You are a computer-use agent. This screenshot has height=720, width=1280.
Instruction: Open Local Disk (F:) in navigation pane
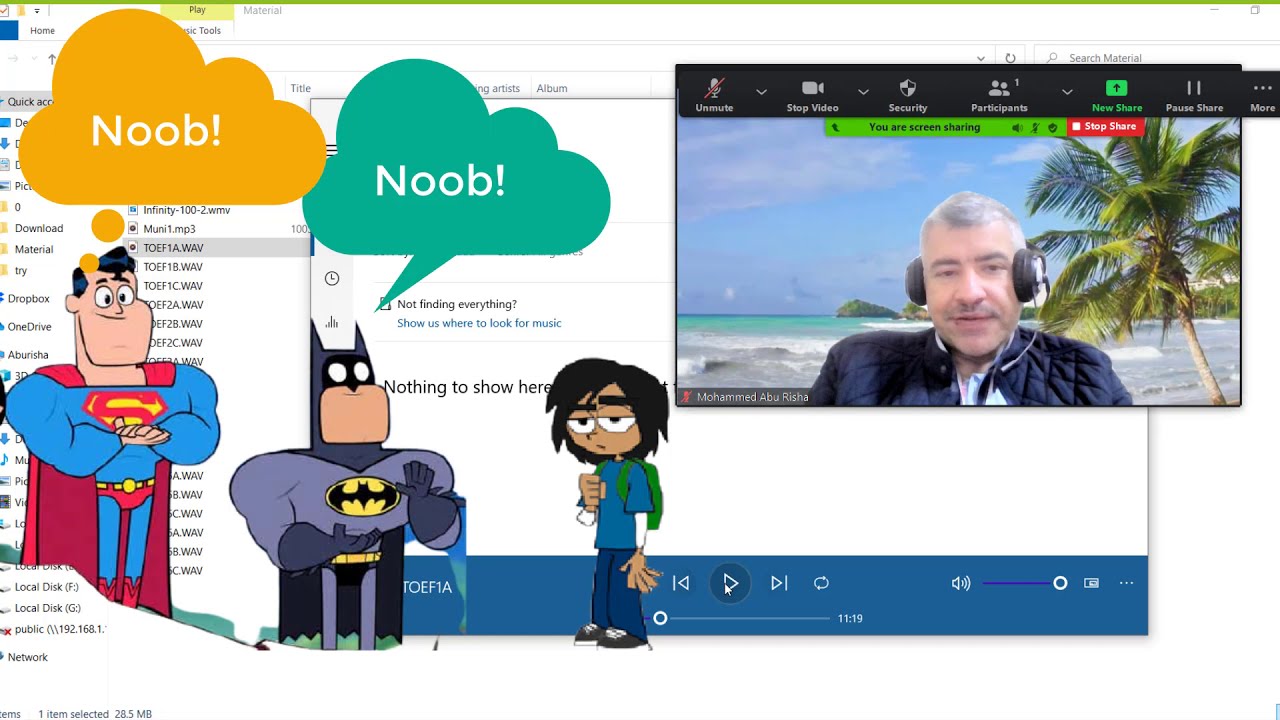tap(46, 587)
